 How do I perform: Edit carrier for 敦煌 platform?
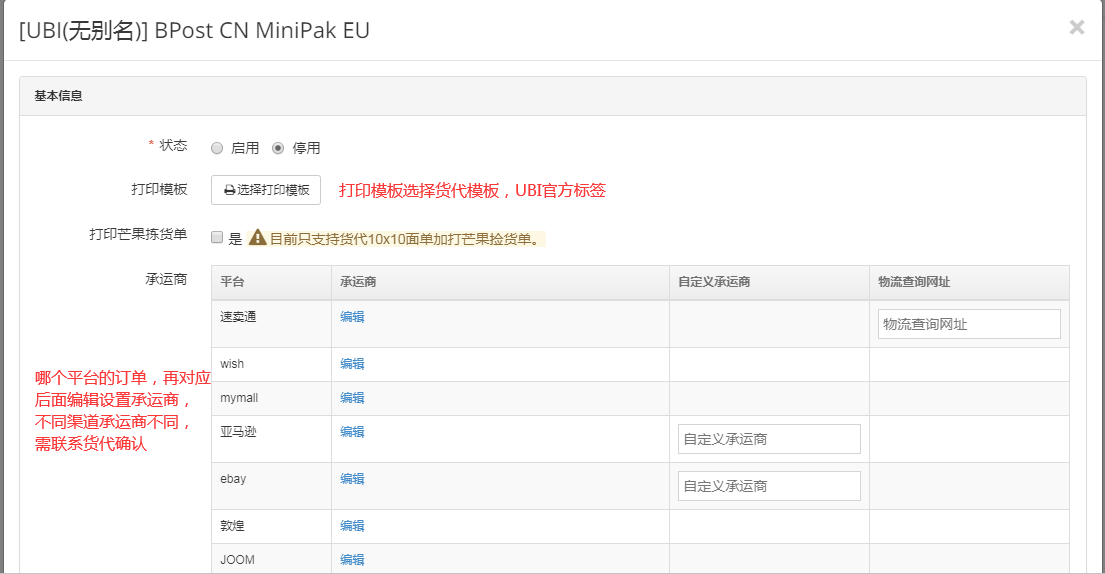[x=352, y=526]
